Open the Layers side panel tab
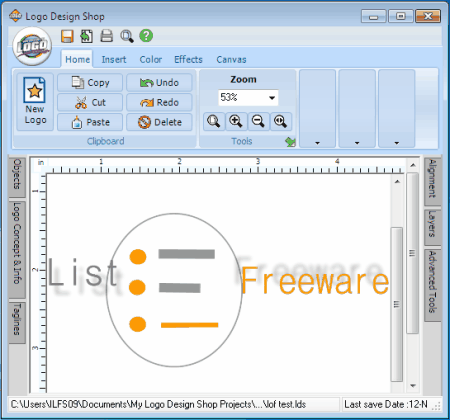The image size is (450, 420). coord(432,223)
